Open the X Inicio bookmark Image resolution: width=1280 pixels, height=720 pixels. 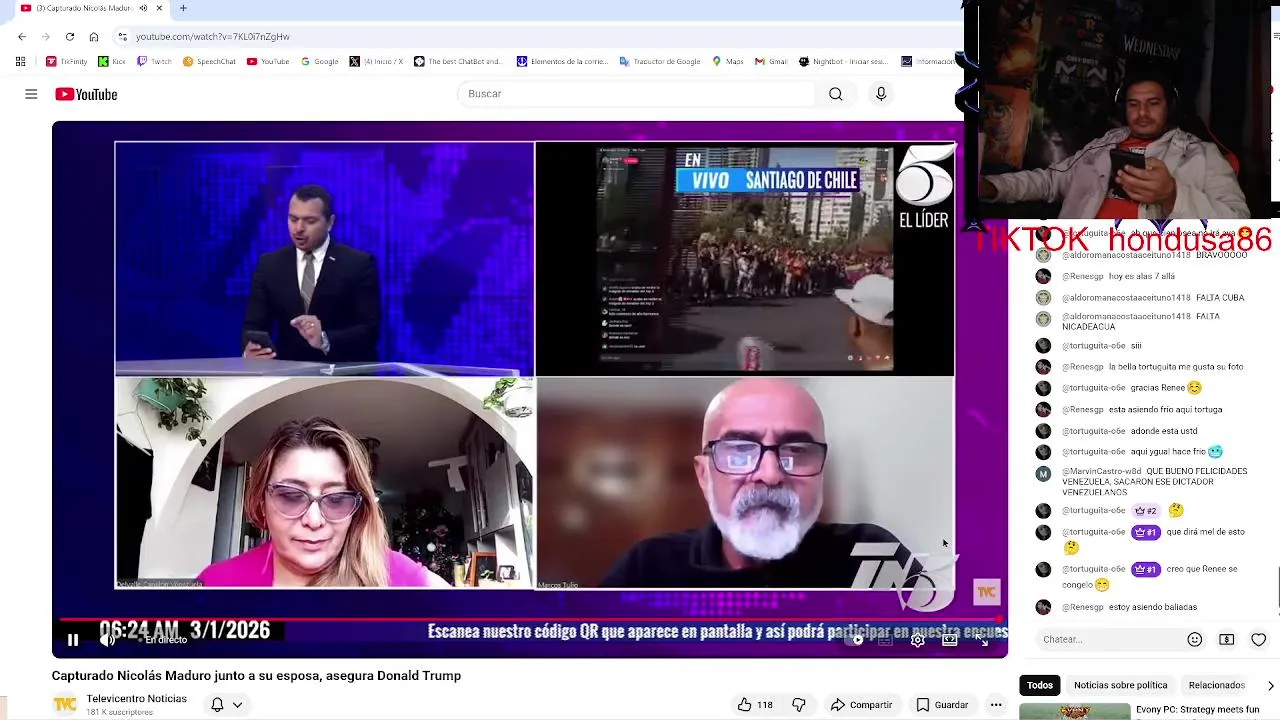376,62
